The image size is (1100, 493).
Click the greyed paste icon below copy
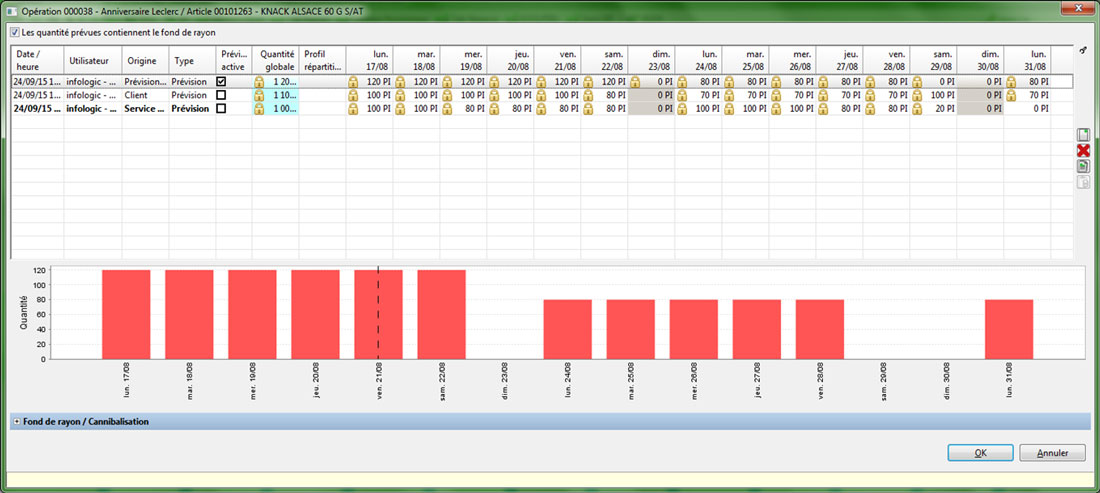tap(1083, 182)
